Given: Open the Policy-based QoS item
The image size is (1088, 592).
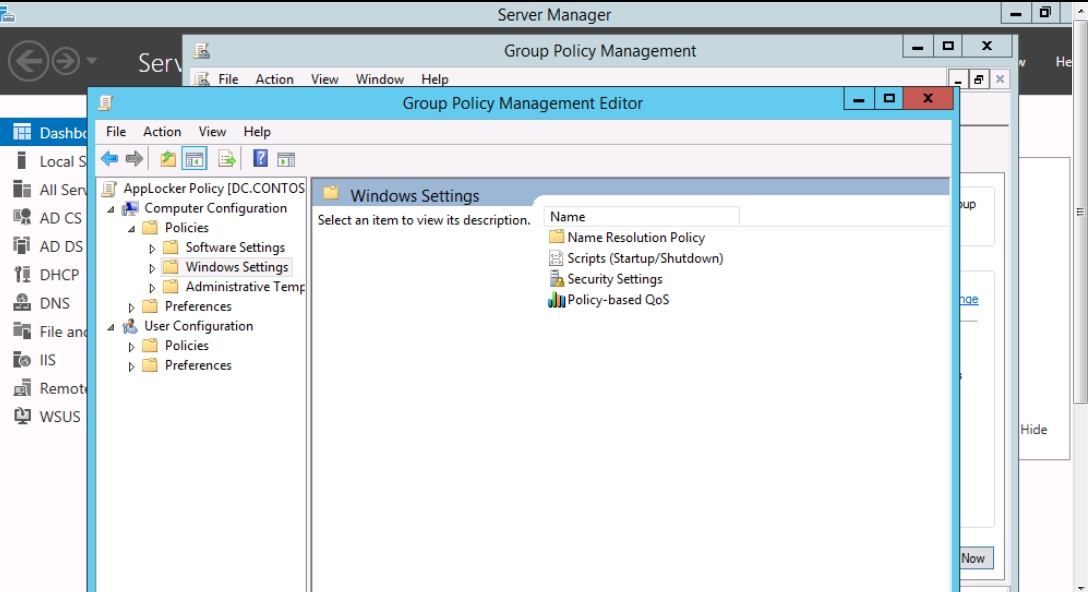Looking at the screenshot, I should [x=617, y=300].
